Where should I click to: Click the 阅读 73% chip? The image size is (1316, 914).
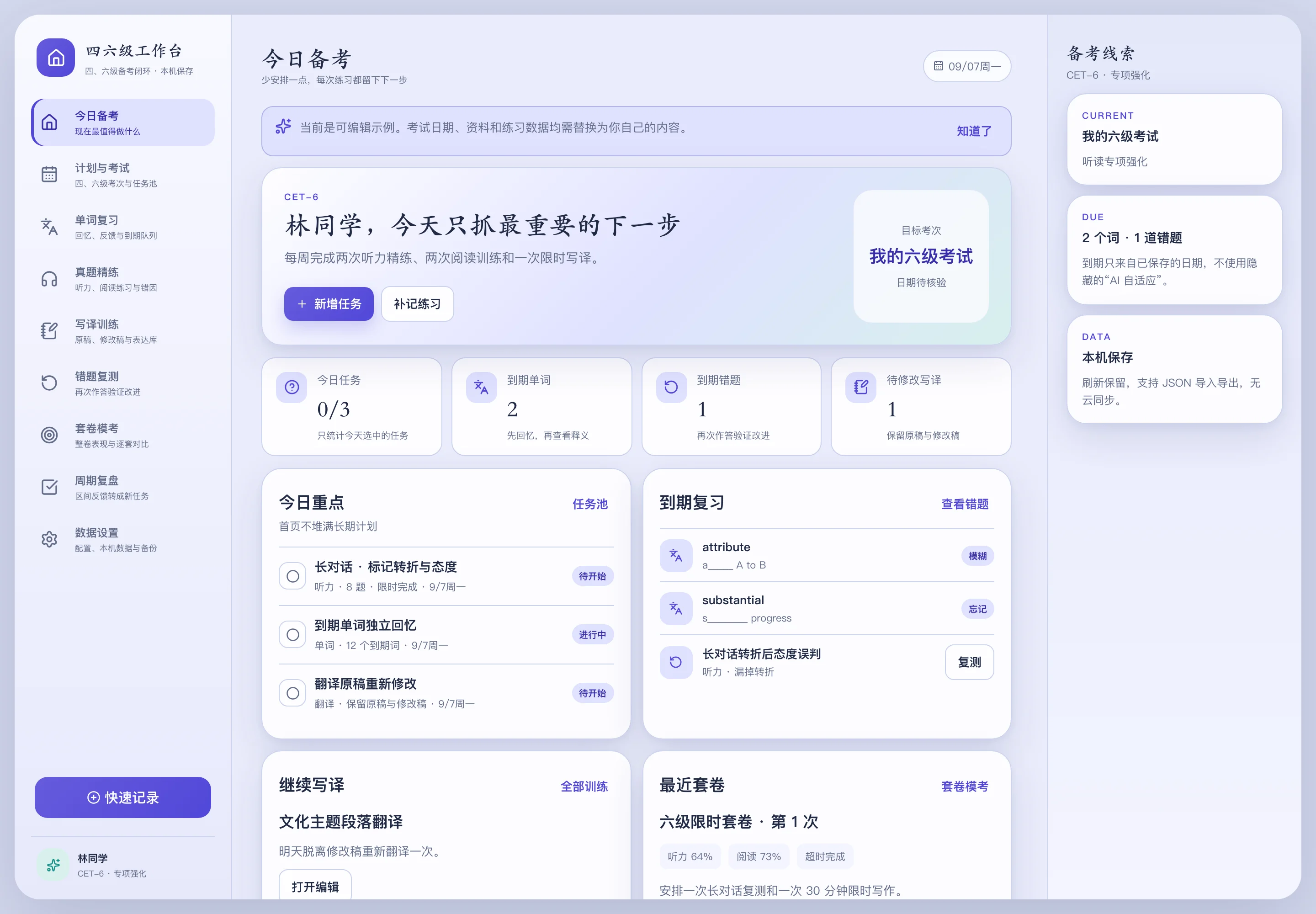[x=759, y=856]
